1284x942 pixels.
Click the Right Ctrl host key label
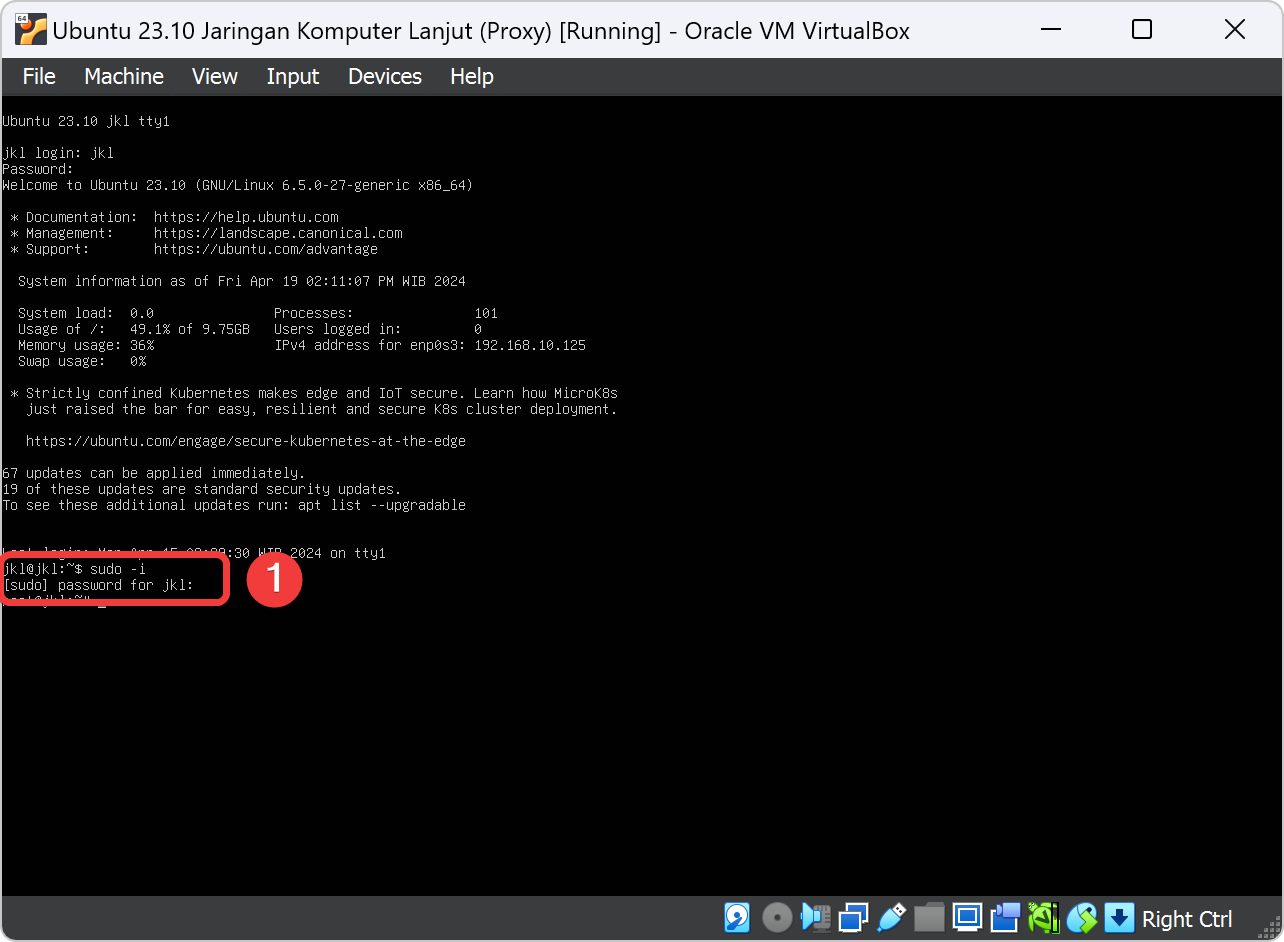[1187, 919]
